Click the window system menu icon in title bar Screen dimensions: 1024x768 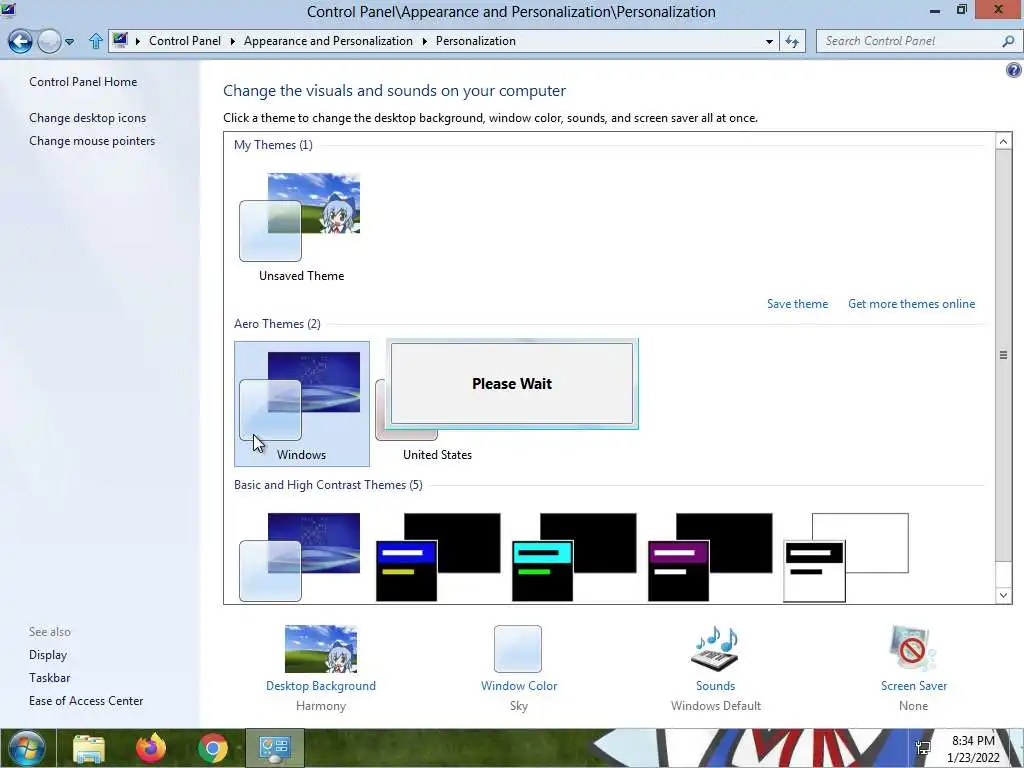click(8, 10)
